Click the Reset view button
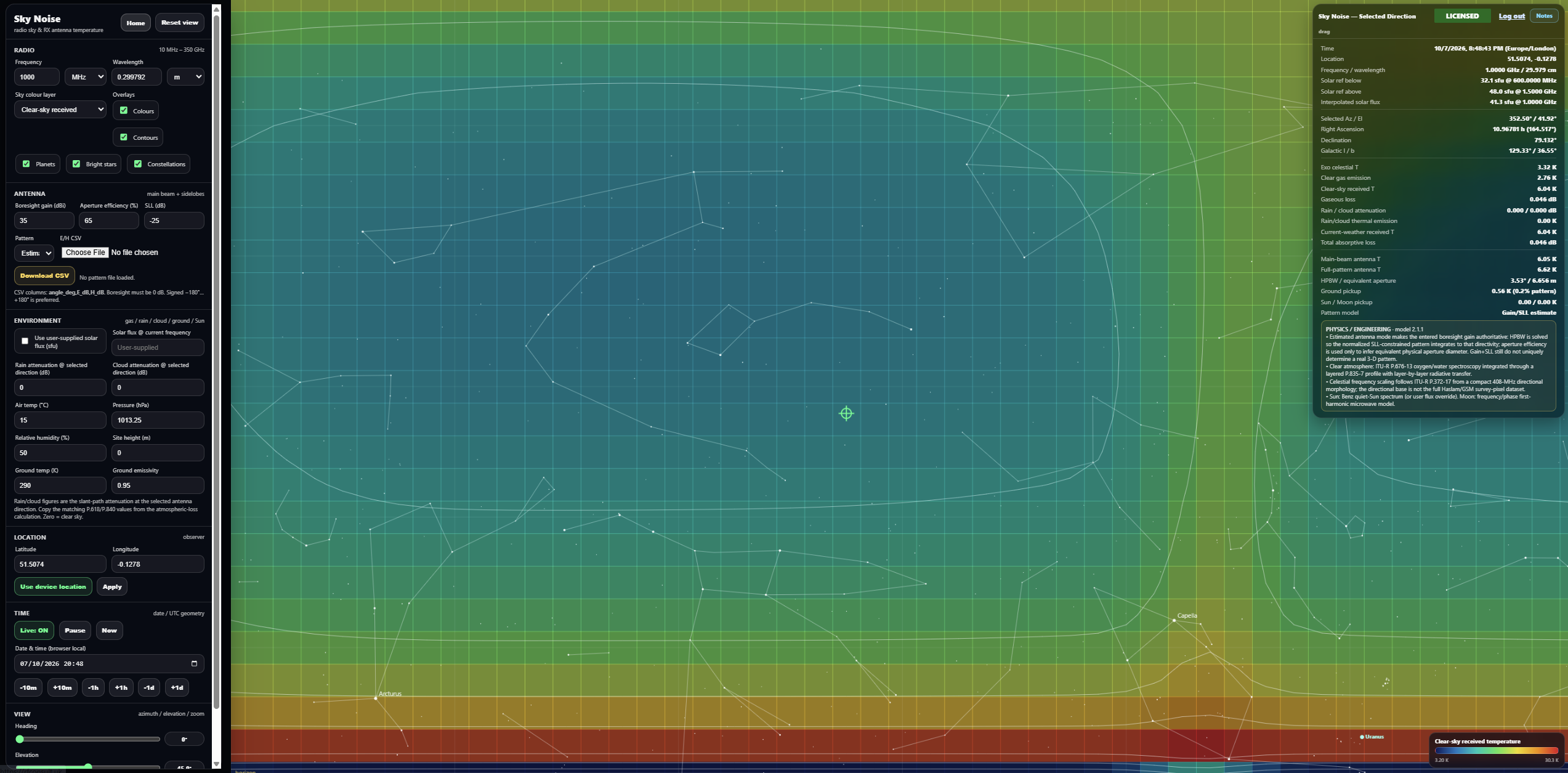The image size is (1568, 773). (x=180, y=23)
